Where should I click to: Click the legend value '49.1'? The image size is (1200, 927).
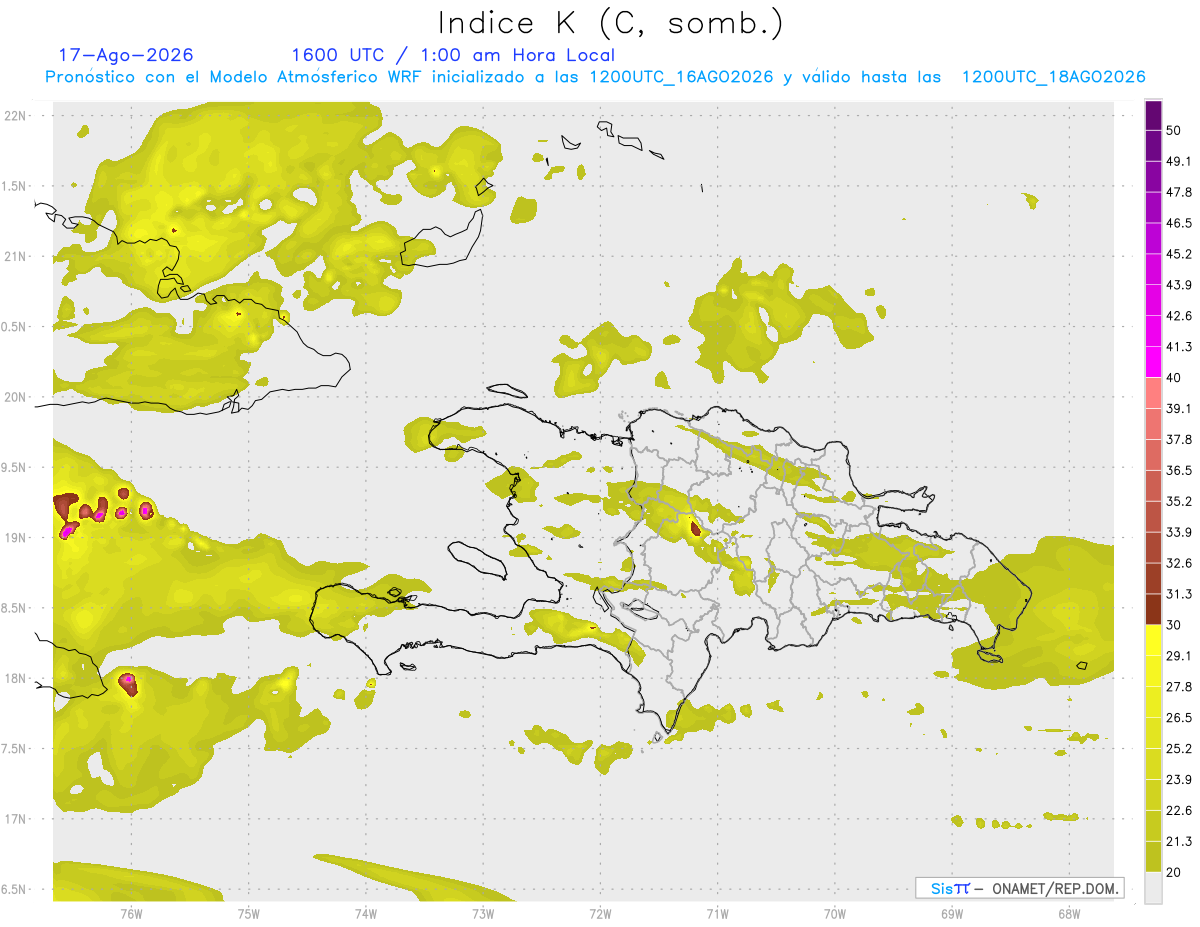1179,161
